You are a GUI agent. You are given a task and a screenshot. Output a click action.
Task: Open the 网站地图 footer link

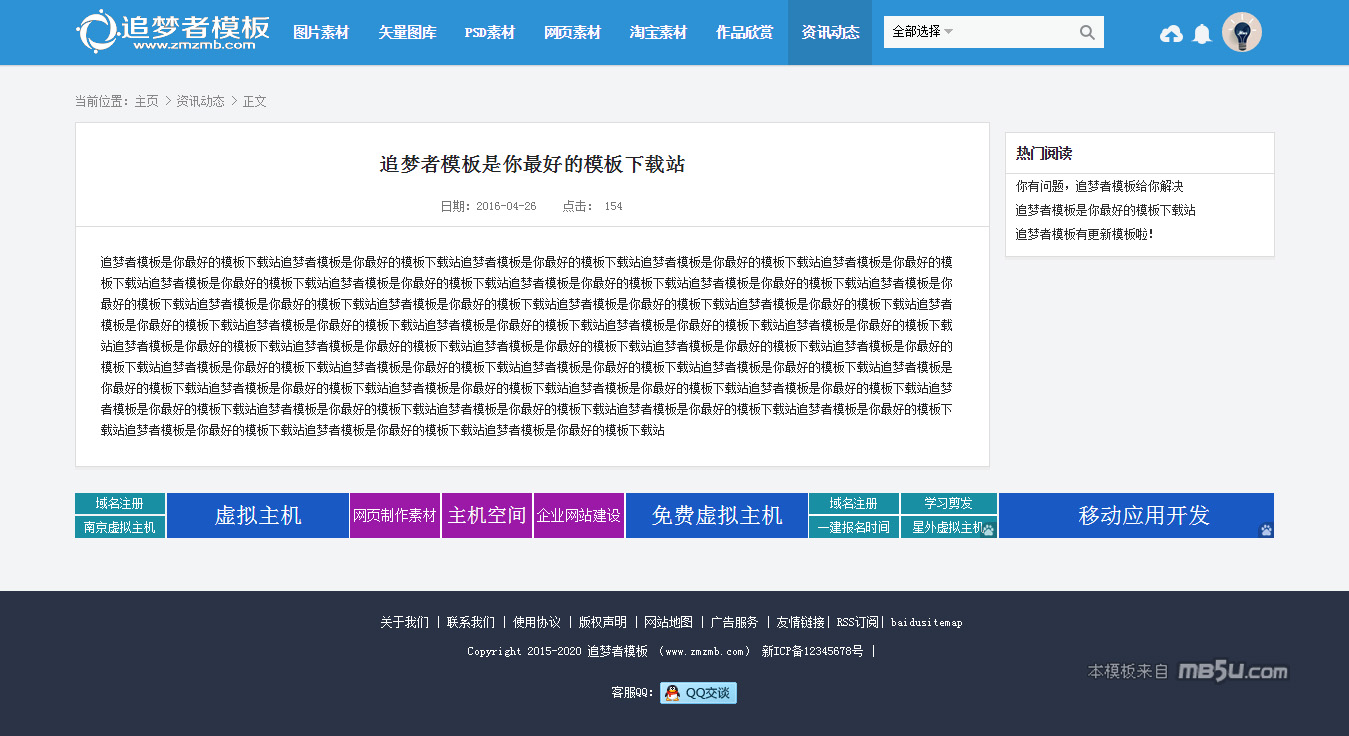668,622
